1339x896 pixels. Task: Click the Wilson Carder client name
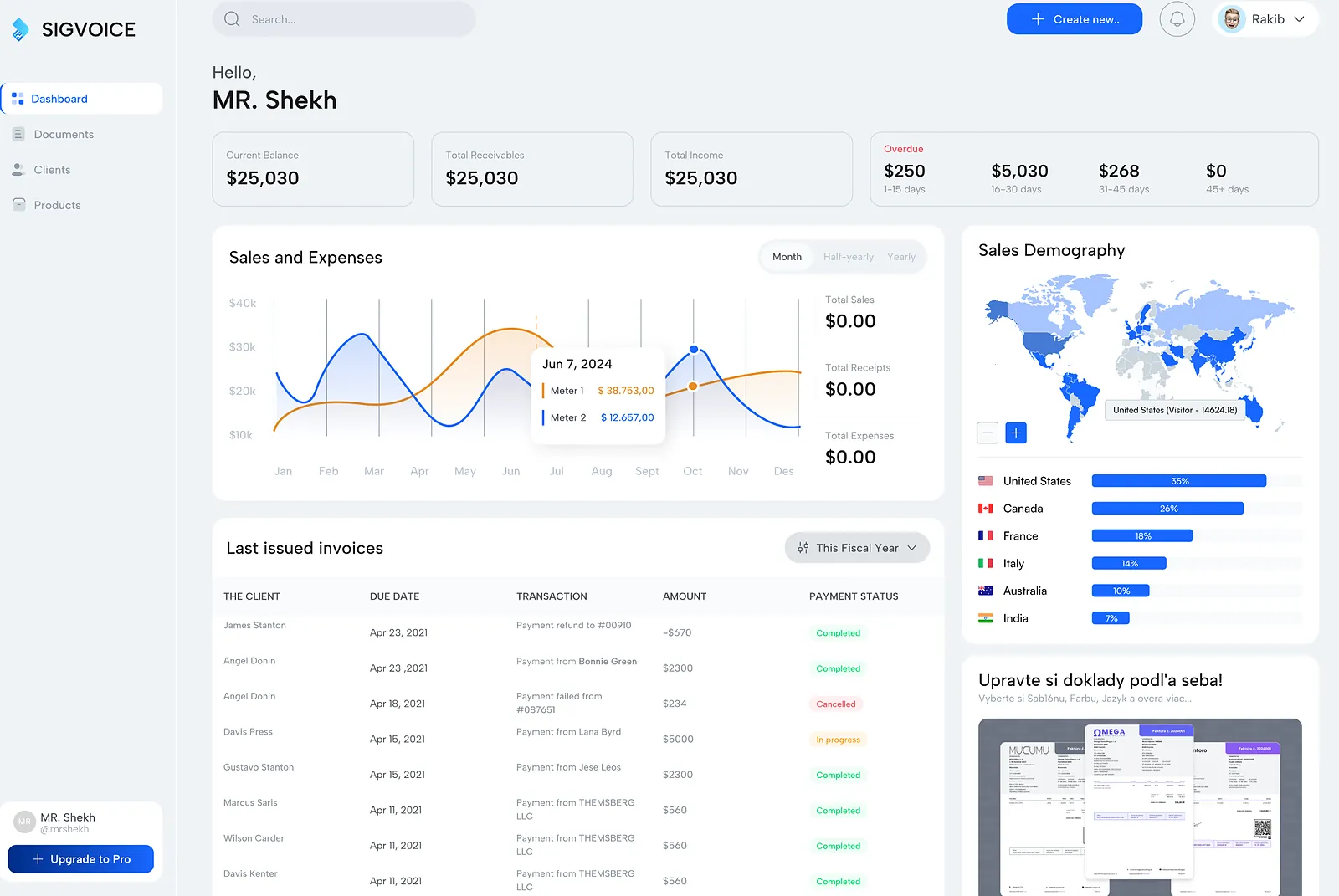pyautogui.click(x=254, y=838)
